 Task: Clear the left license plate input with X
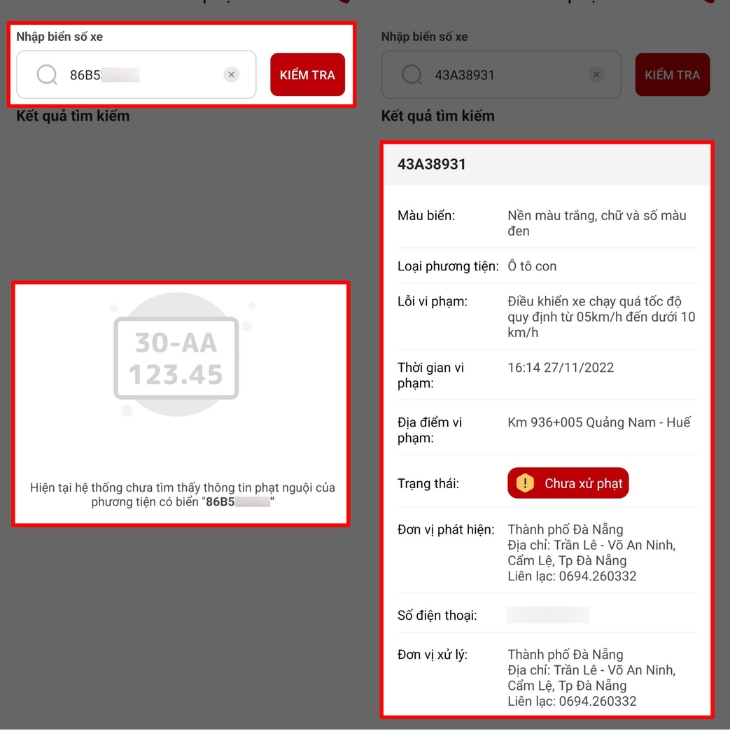point(231,75)
